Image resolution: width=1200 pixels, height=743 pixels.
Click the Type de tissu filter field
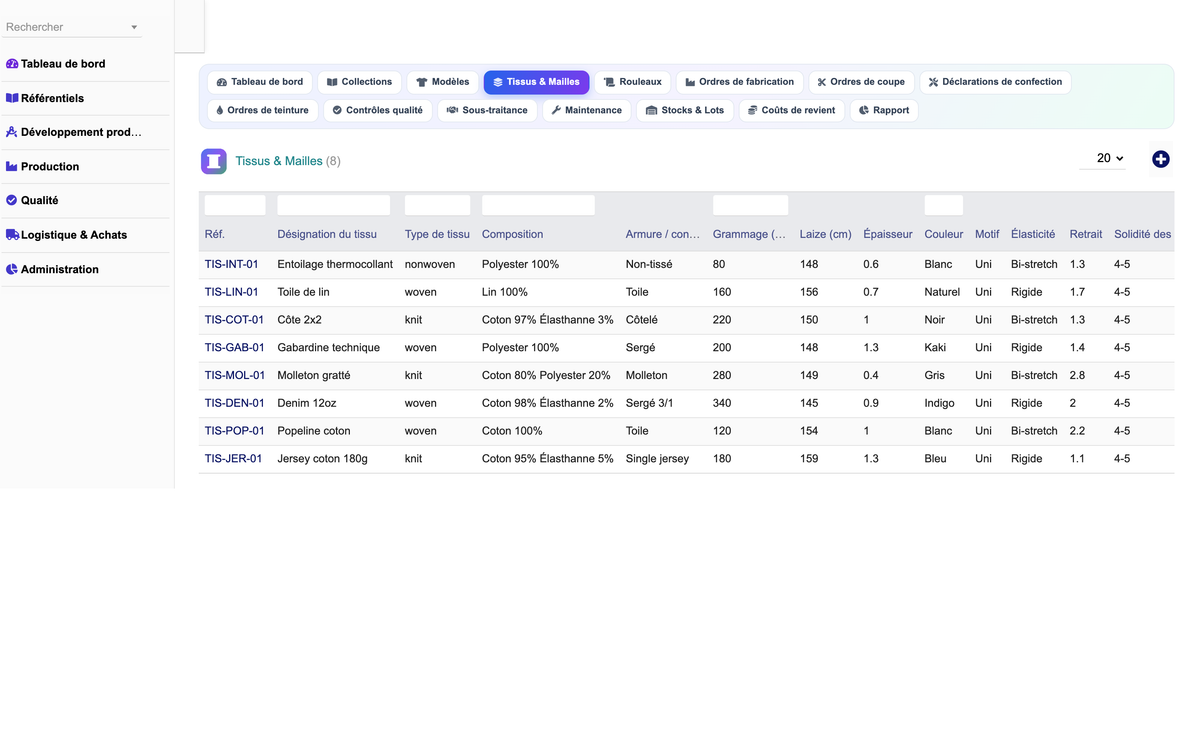(x=437, y=205)
